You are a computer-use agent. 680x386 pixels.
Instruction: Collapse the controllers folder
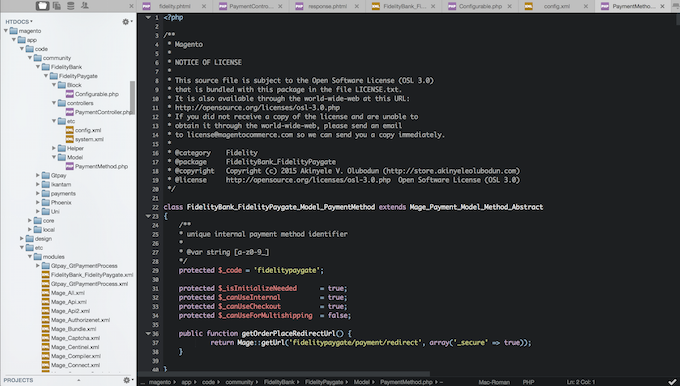point(54,103)
